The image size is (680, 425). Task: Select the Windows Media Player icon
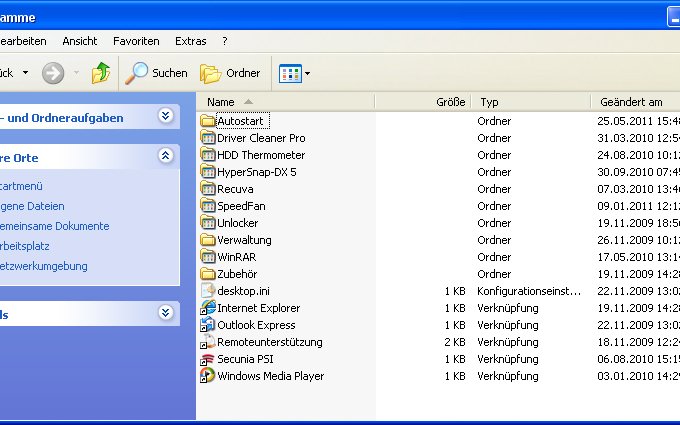[x=208, y=376]
